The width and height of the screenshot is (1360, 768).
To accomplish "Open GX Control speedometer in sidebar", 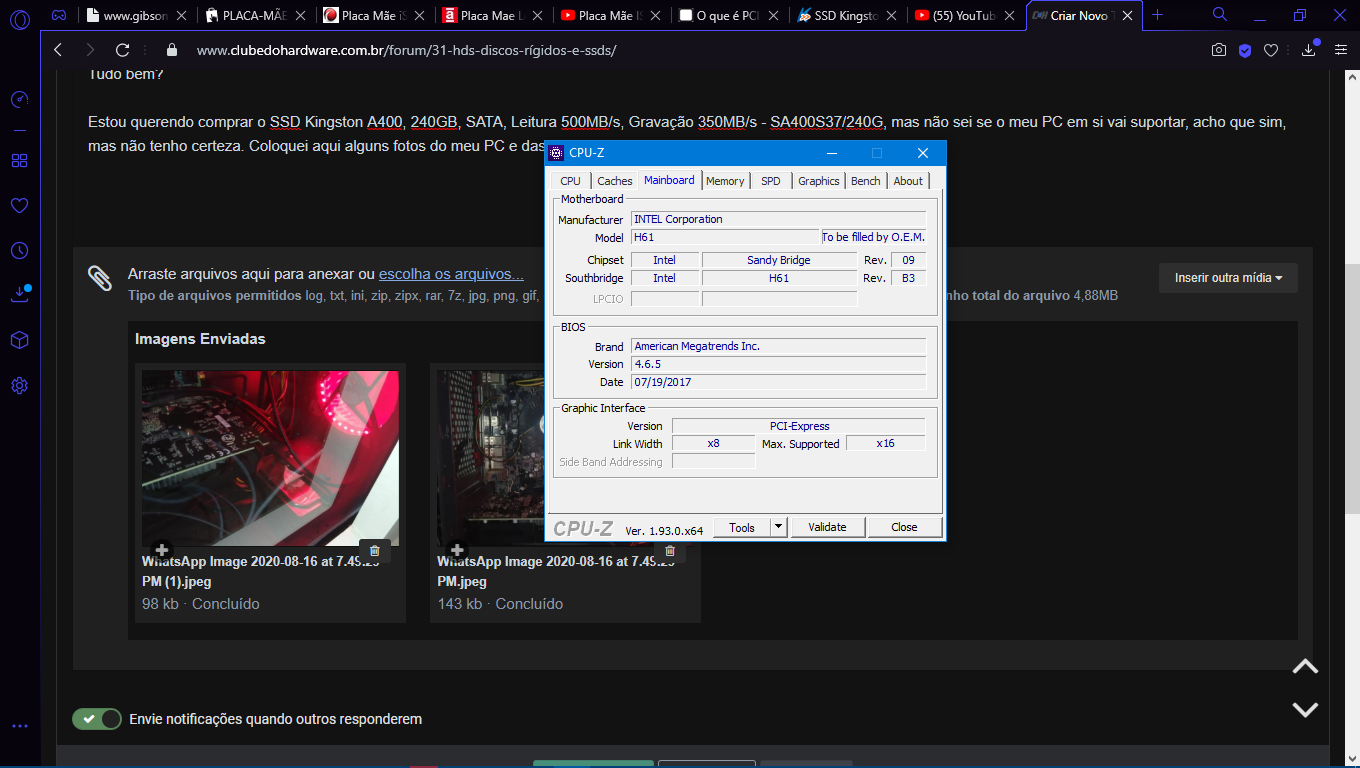I will tap(19, 99).
